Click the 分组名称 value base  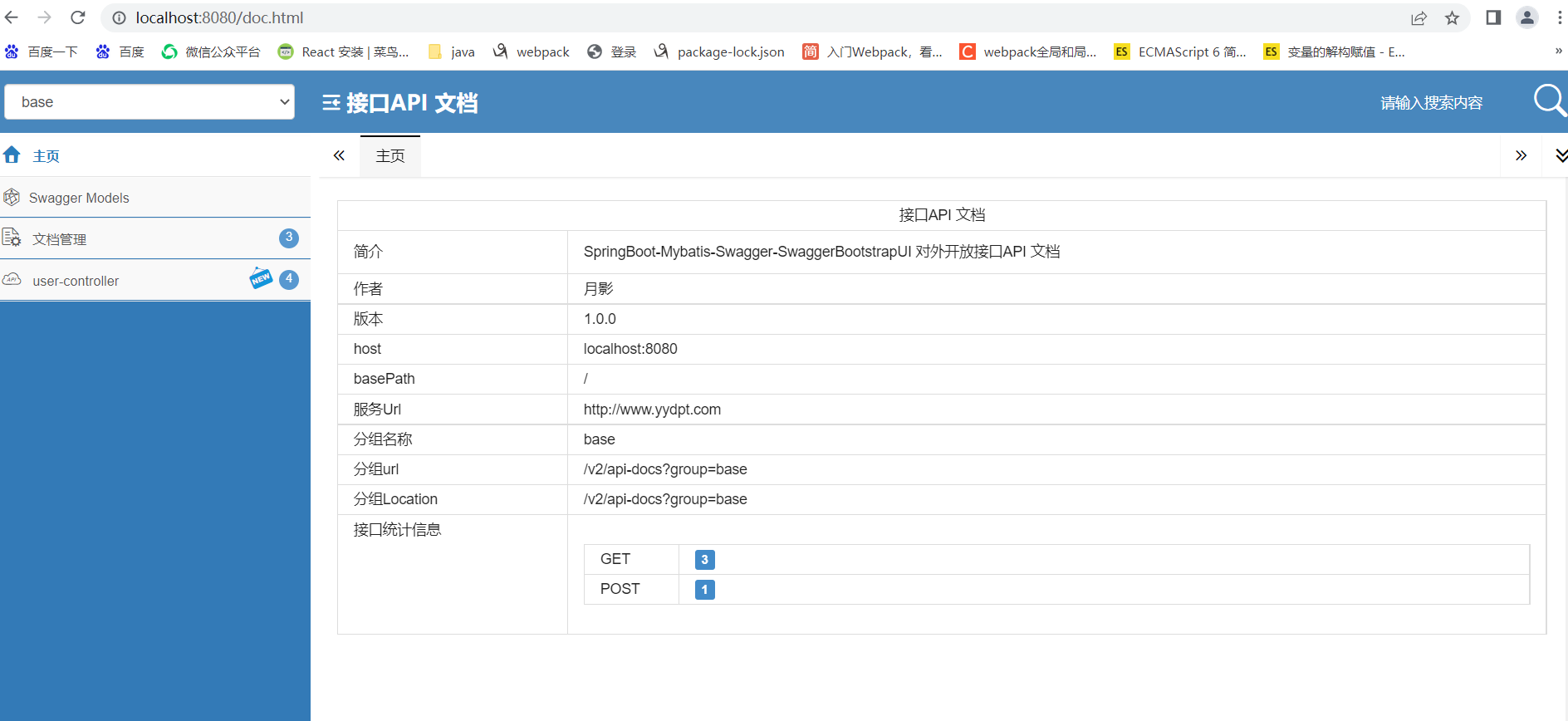point(600,439)
